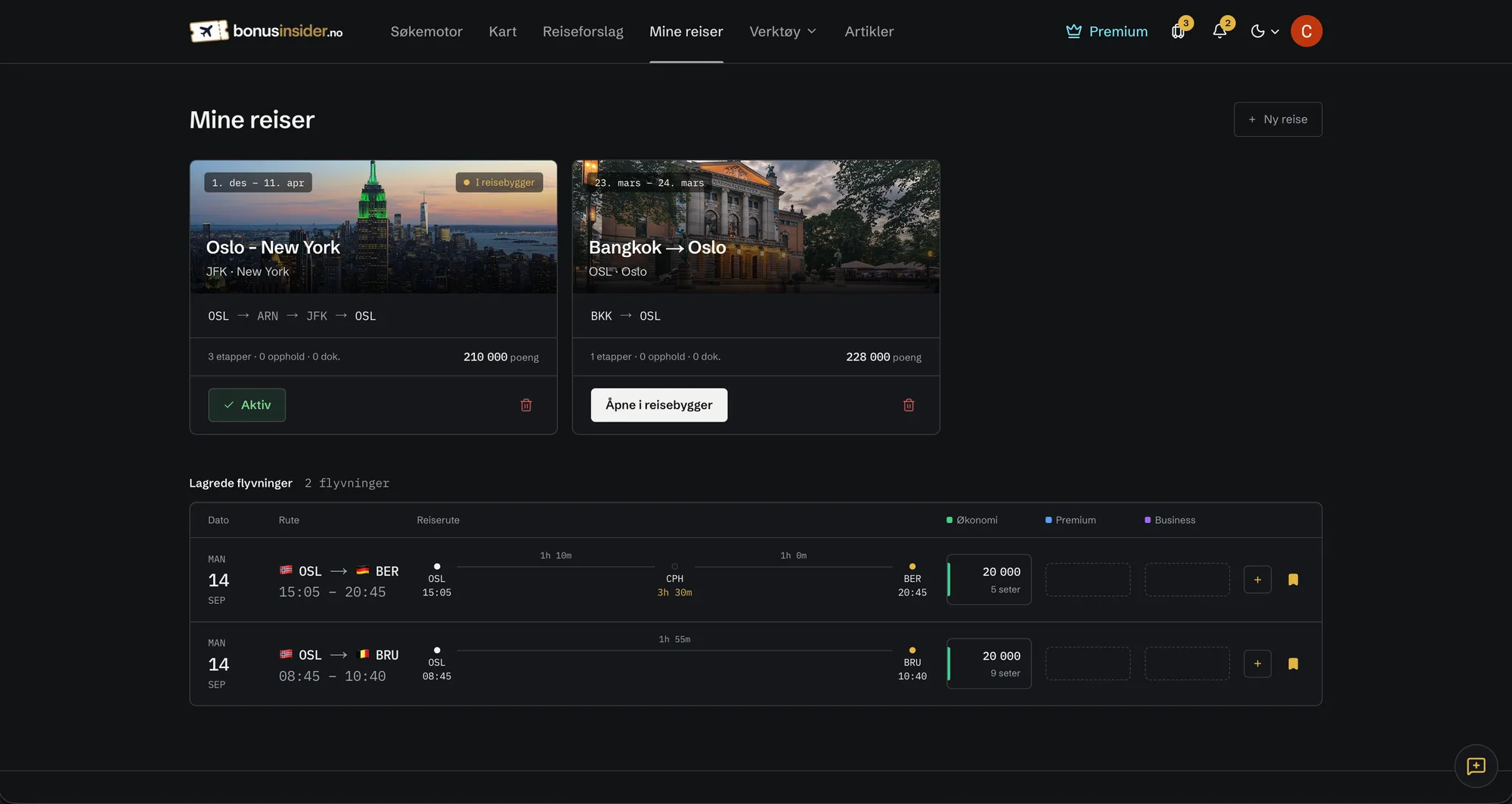Viewport: 1512px width, 804px height.
Task: Click Åpne i reisebygger button
Action: [x=659, y=405]
